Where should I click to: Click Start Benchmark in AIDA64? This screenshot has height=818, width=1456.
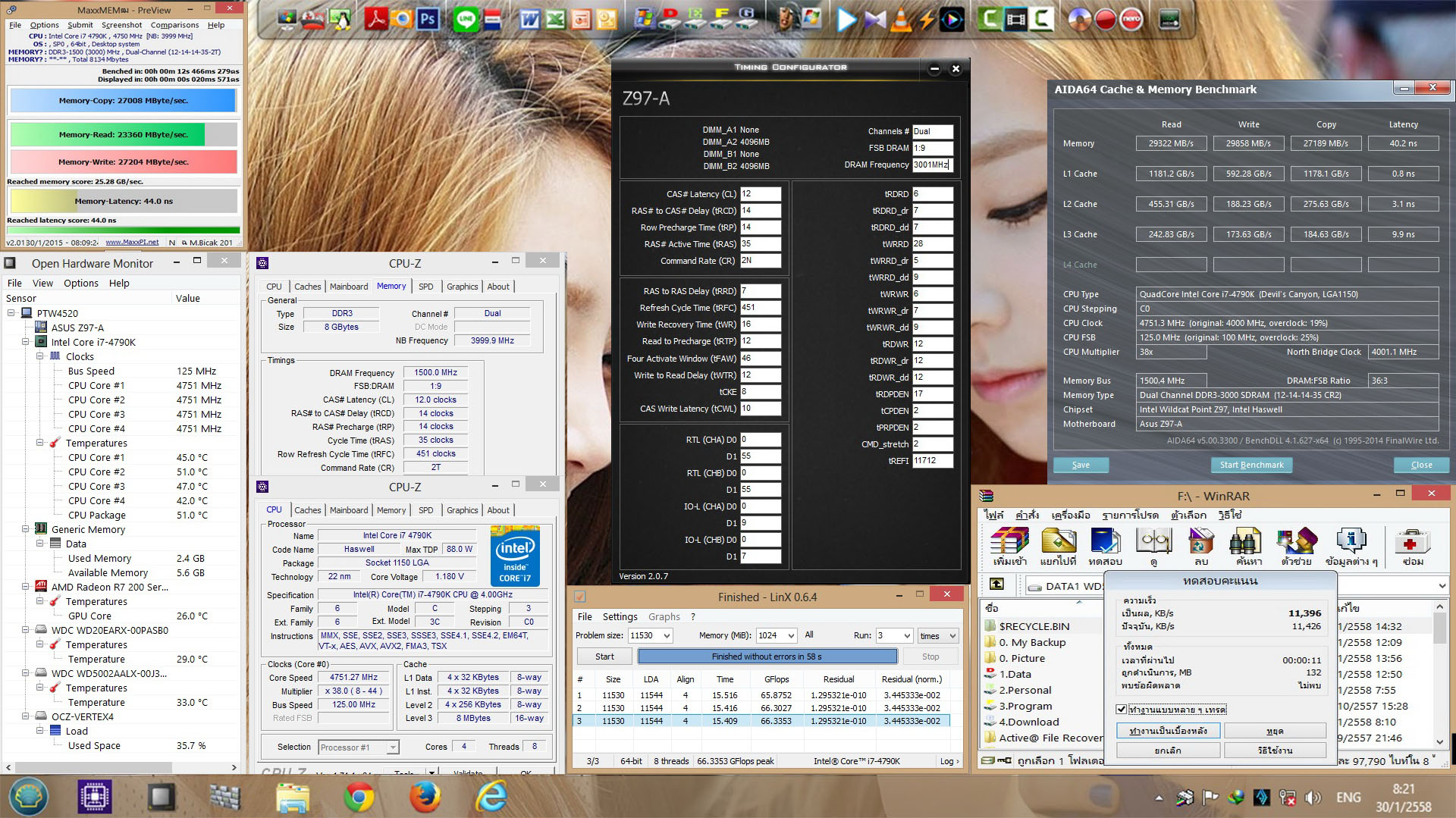coord(1251,465)
